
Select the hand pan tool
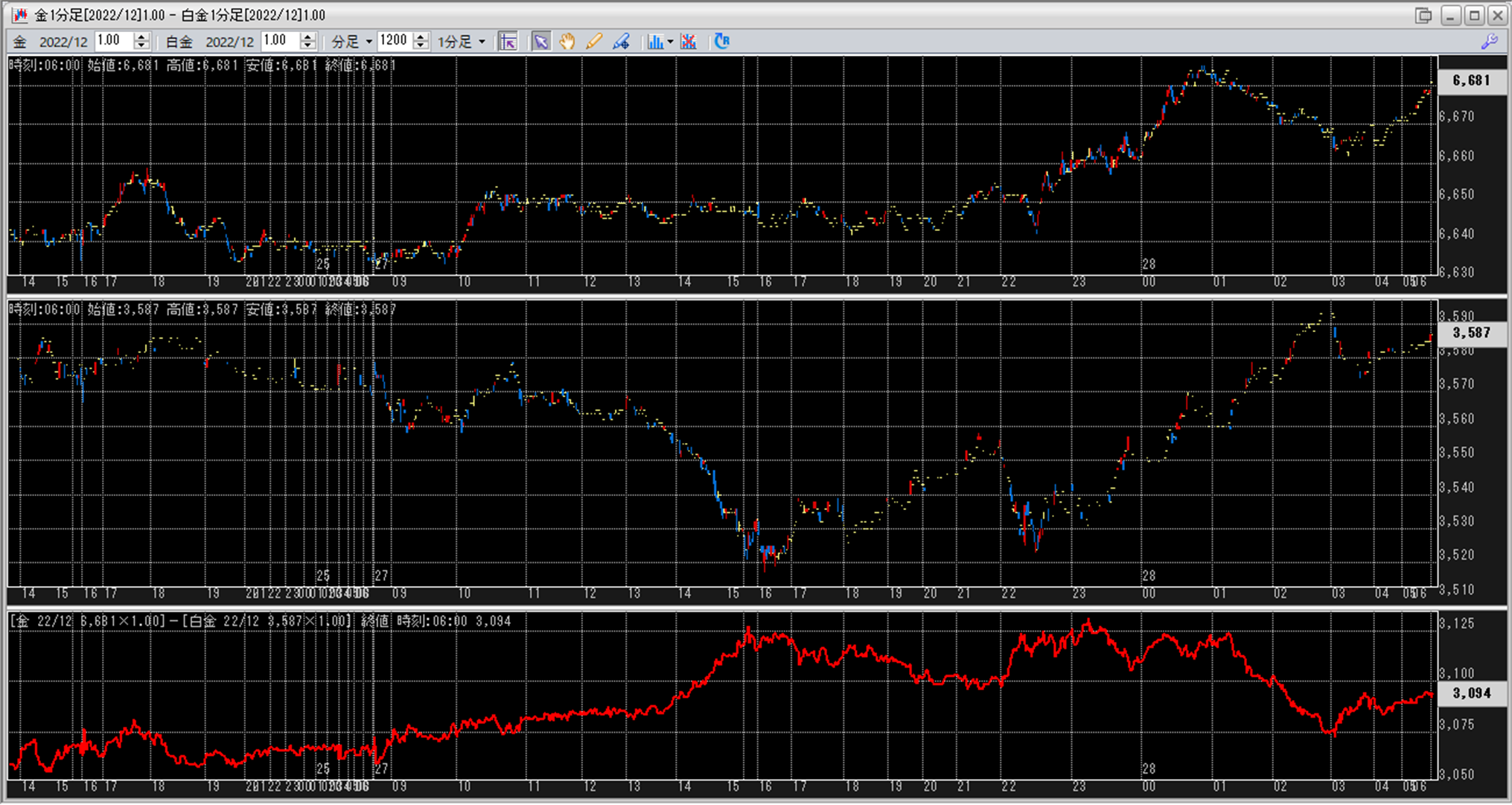pos(567,42)
